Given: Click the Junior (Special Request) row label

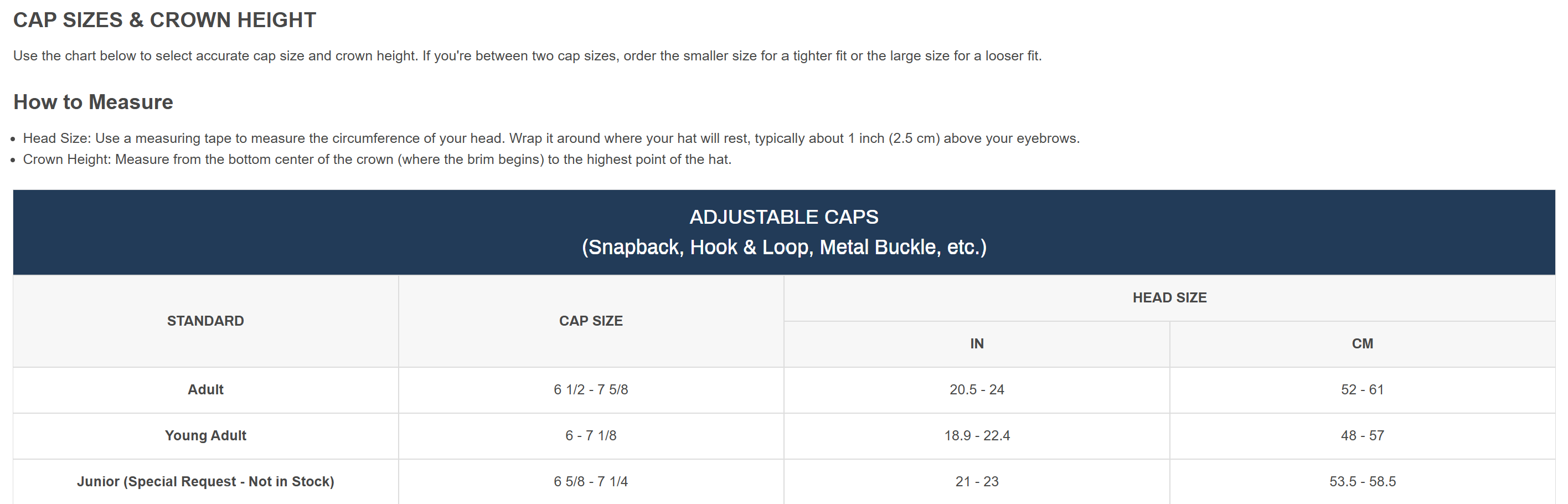Looking at the screenshot, I should 205,481.
